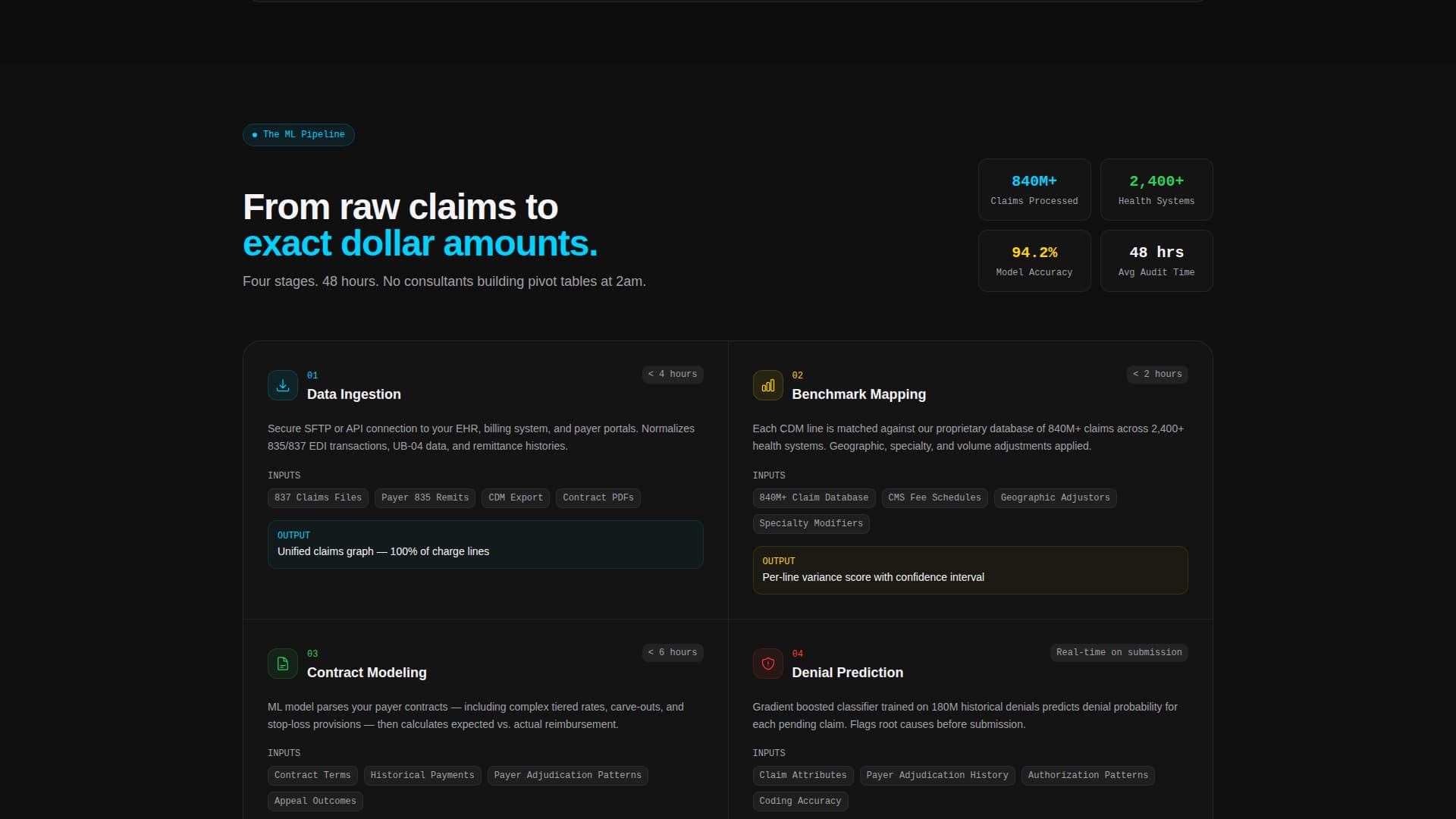This screenshot has width=1456, height=819.
Task: Click the 'Real-time on submission' badge
Action: (x=1119, y=652)
